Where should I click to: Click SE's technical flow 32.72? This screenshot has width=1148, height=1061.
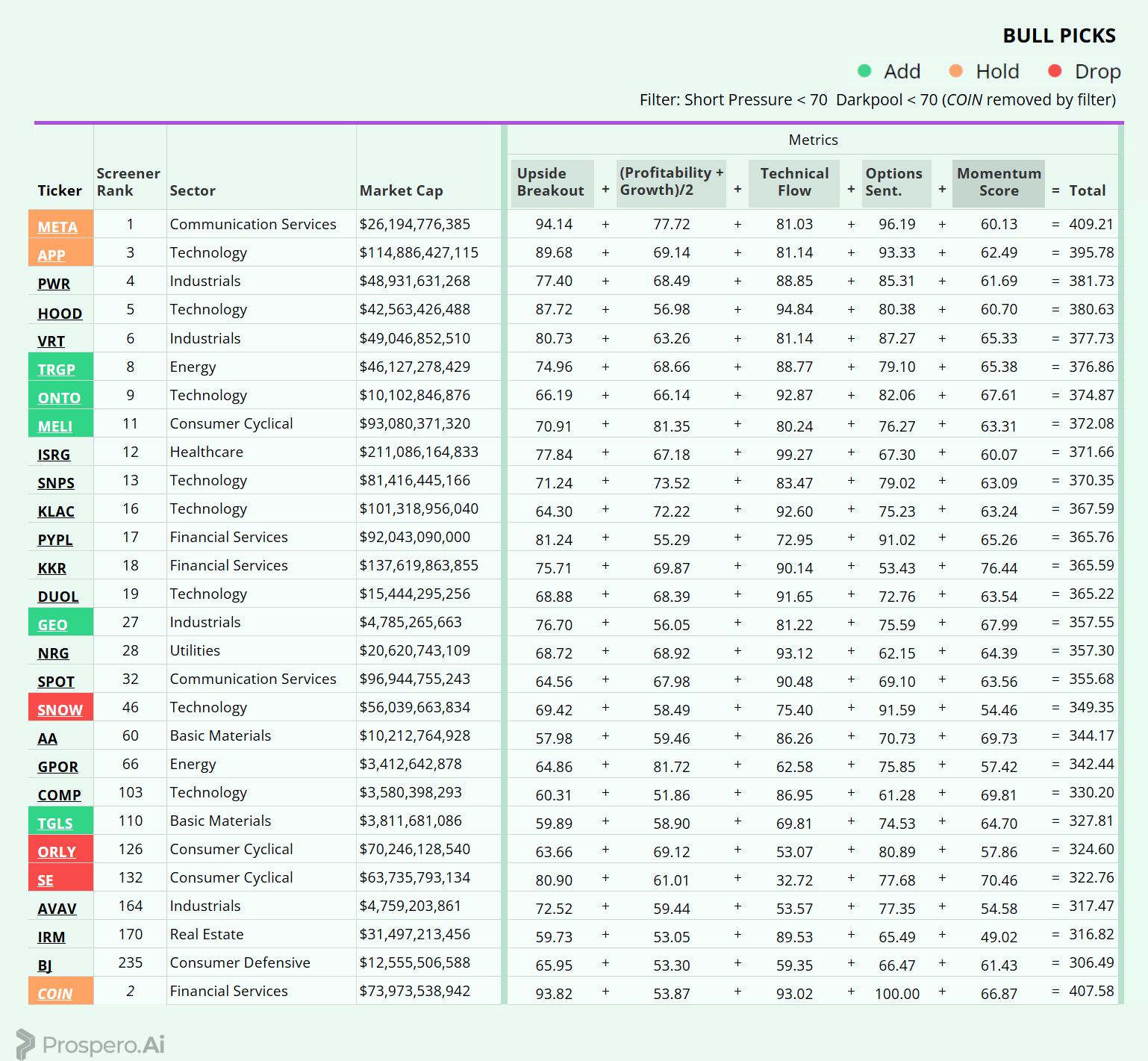pyautogui.click(x=794, y=880)
